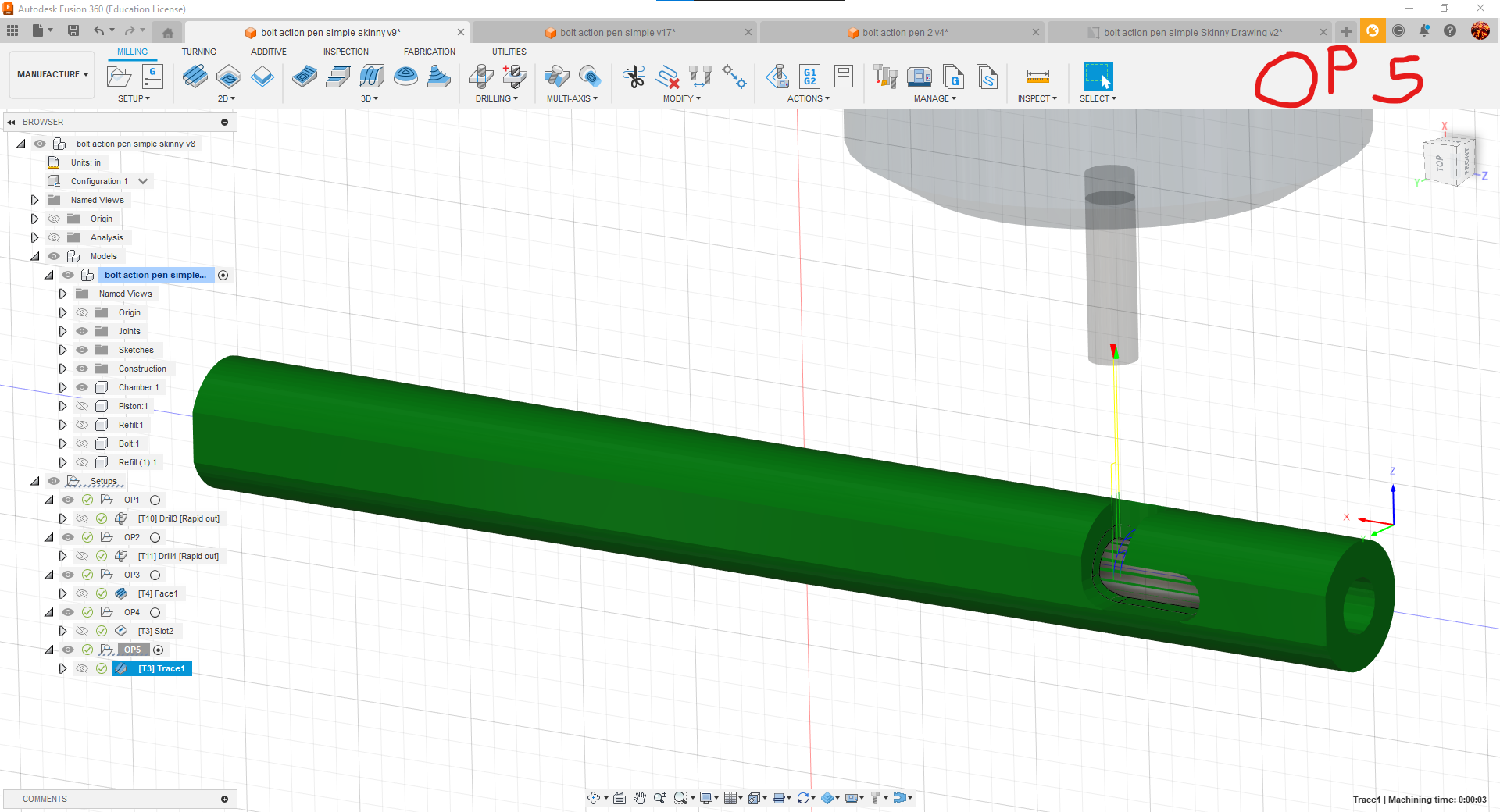Open the SETUP dropdown menu
This screenshot has height=812, width=1500.
tap(134, 98)
